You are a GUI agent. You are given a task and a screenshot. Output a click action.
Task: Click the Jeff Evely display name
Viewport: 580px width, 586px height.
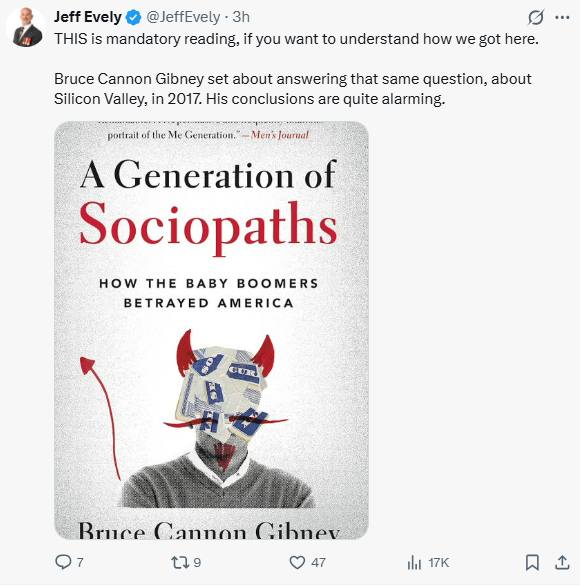(87, 17)
